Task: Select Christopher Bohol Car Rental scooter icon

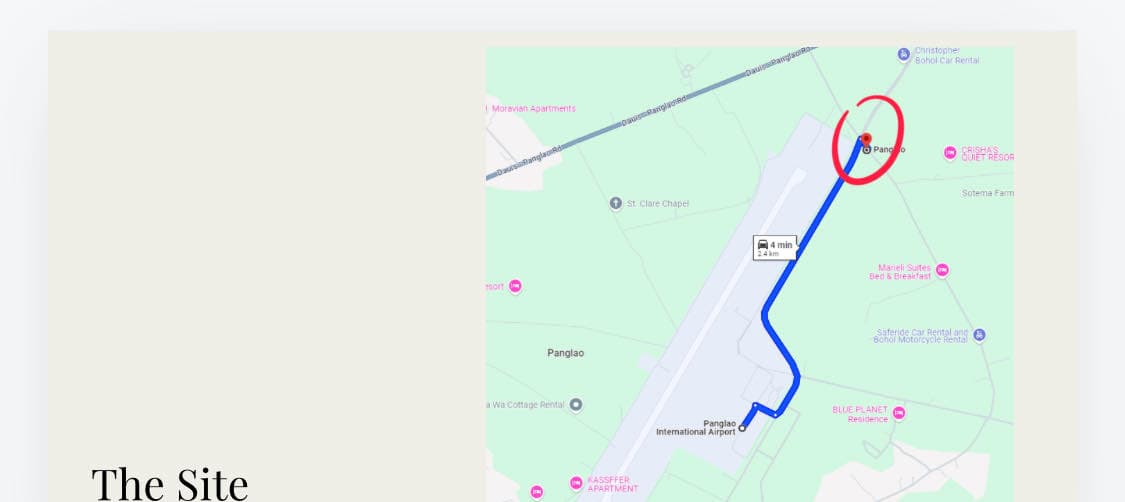Action: (904, 54)
